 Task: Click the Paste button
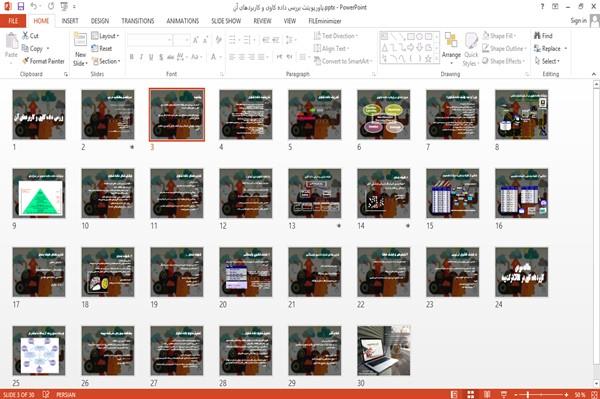pyautogui.click(x=11, y=46)
